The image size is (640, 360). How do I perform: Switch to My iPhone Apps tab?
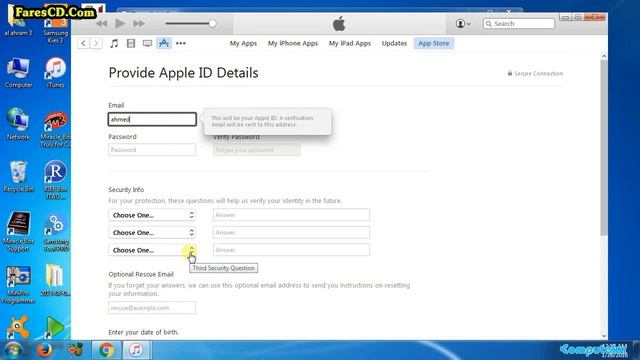click(x=293, y=43)
